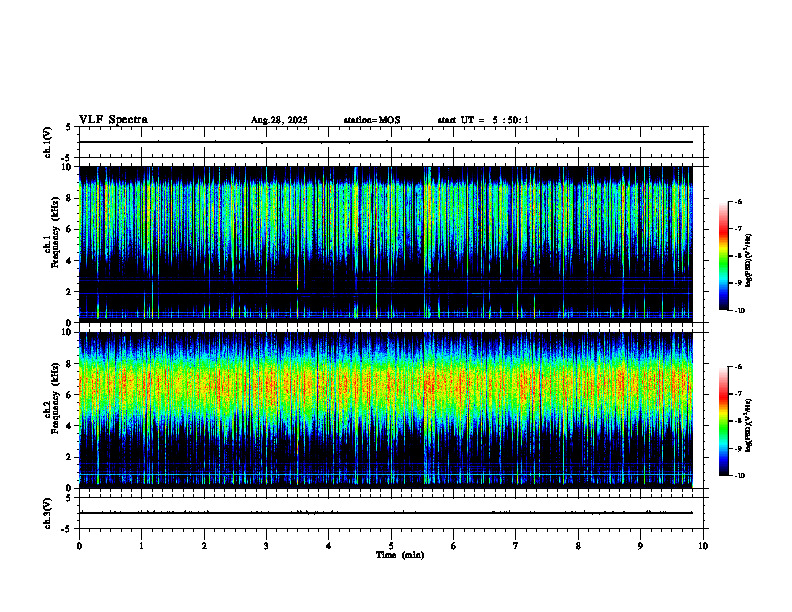Click the "ch.1(V)" axis label
Image resolution: width=792 pixels, height=612 pixels.
[47, 142]
